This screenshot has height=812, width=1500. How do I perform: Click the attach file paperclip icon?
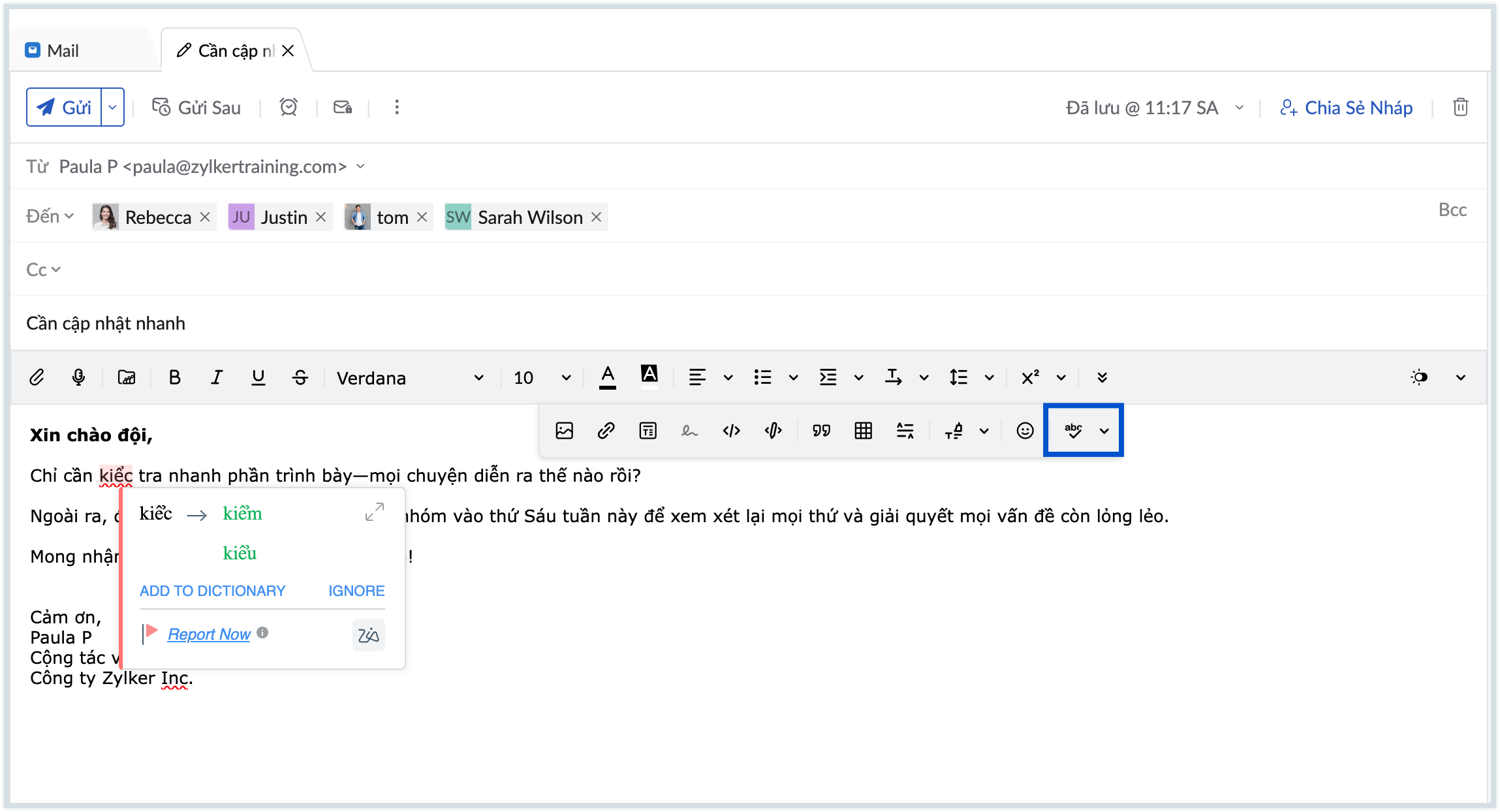coord(37,377)
